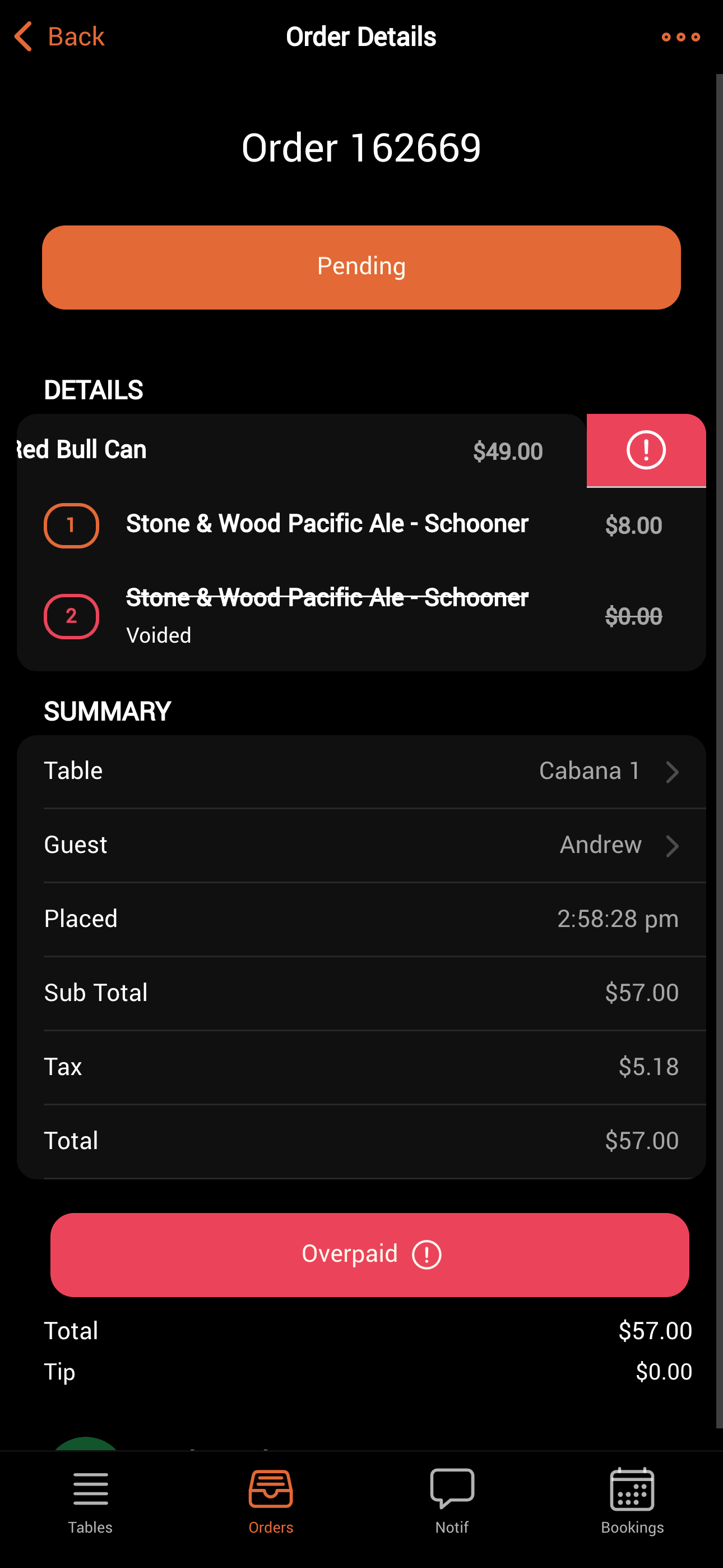Tap the red alert icon beside Red Bull Can

[x=646, y=450]
